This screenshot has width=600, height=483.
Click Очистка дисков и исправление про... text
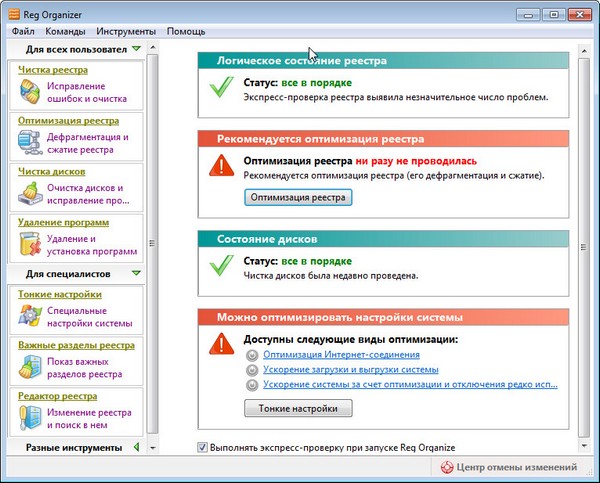[x=88, y=194]
